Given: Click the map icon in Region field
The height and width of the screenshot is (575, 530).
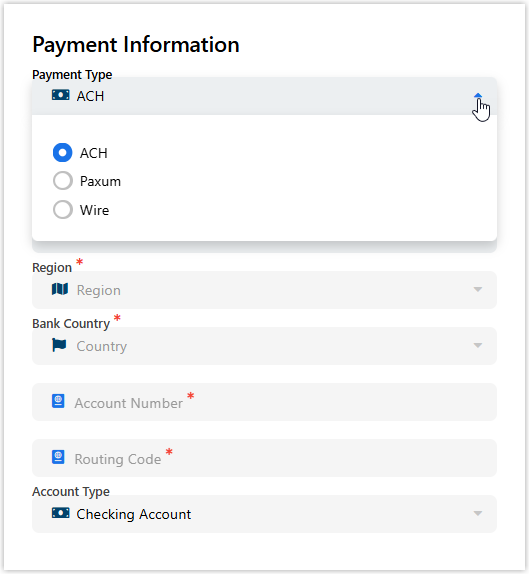Looking at the screenshot, I should [60, 289].
